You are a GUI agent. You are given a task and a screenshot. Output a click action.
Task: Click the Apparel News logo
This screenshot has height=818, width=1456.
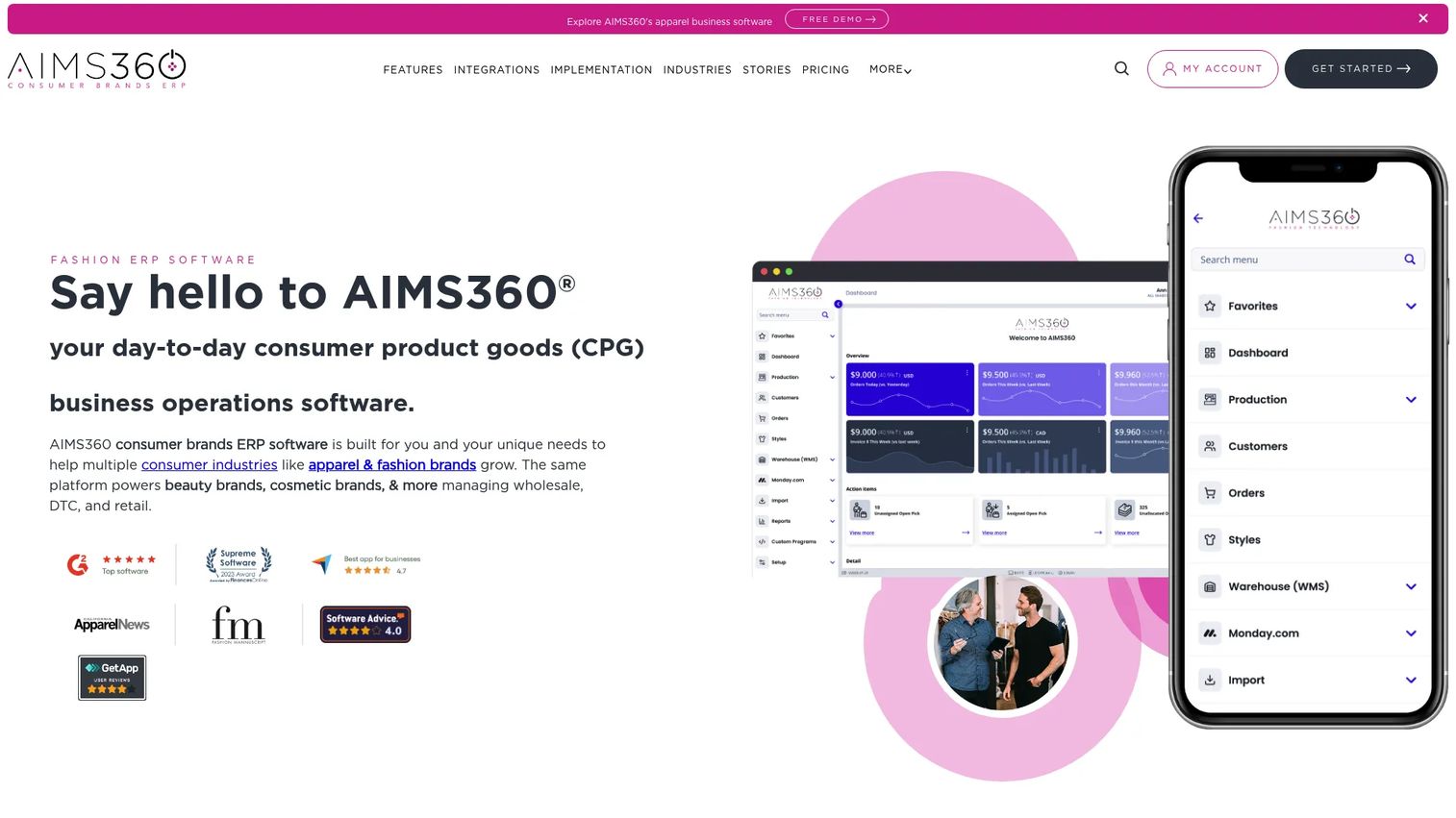(112, 624)
